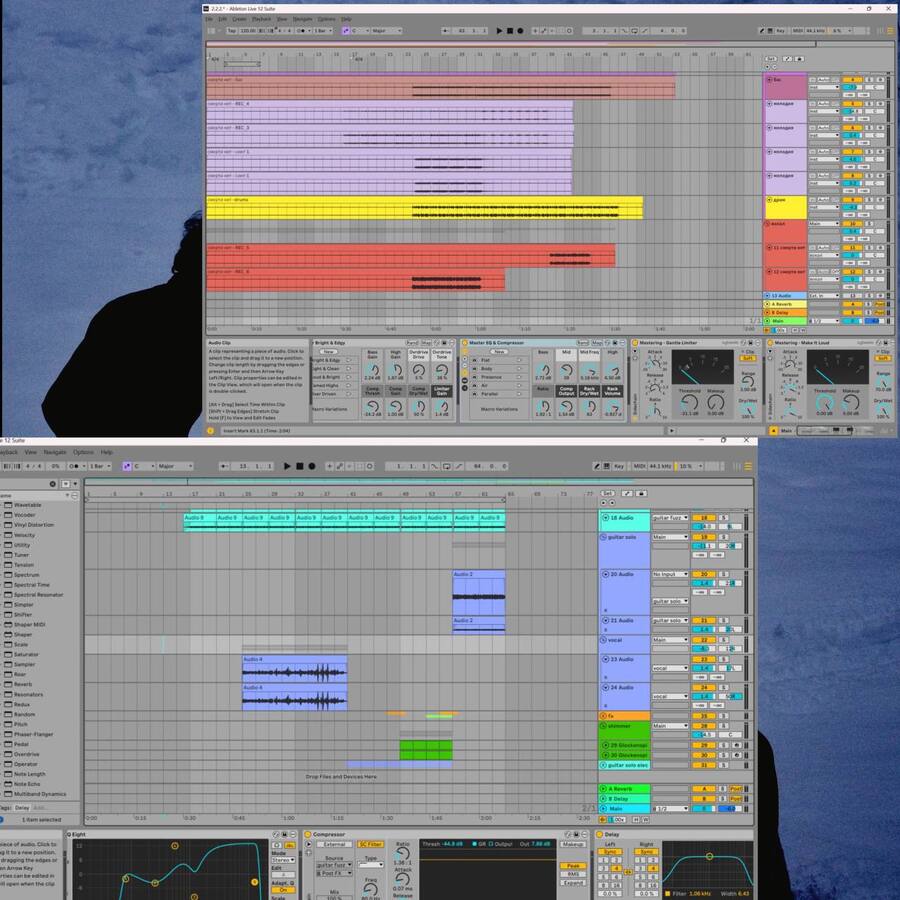Toggle Makeup button in Compressor device
This screenshot has width=900, height=900.
(573, 844)
